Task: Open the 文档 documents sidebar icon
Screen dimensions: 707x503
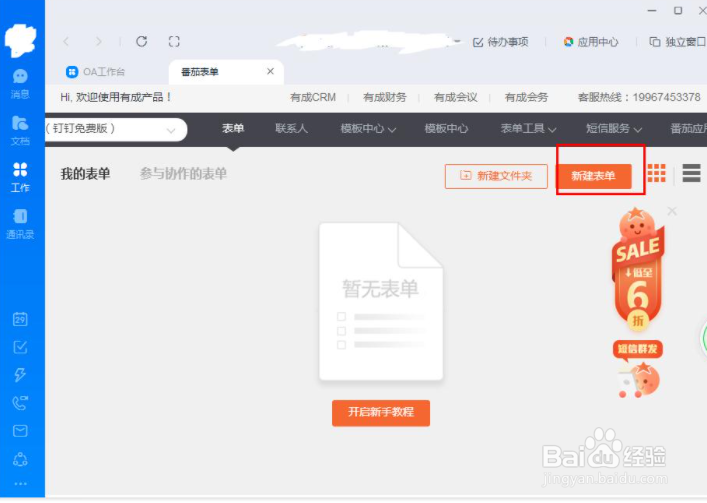Action: click(20, 130)
